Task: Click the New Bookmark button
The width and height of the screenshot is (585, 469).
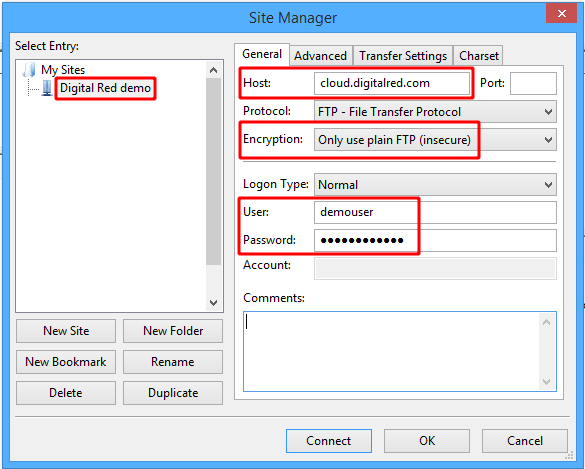Action: click(66, 362)
